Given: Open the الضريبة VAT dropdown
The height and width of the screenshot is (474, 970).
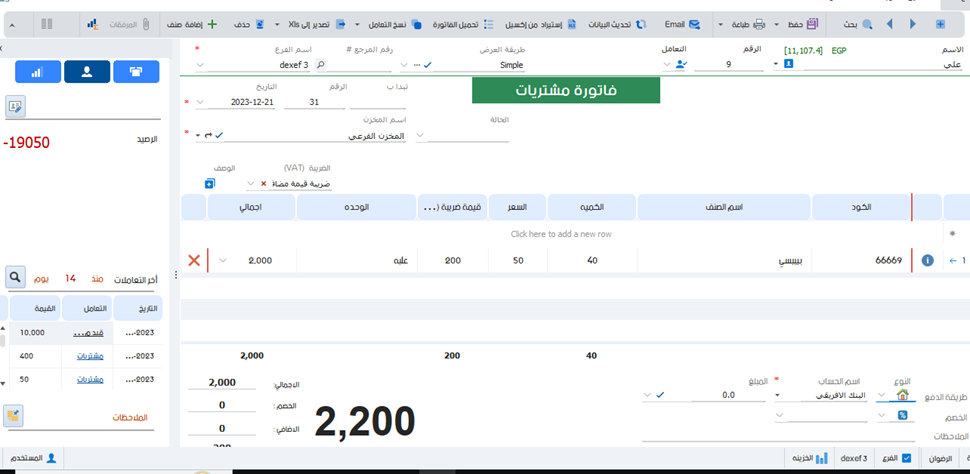Looking at the screenshot, I should [x=251, y=184].
